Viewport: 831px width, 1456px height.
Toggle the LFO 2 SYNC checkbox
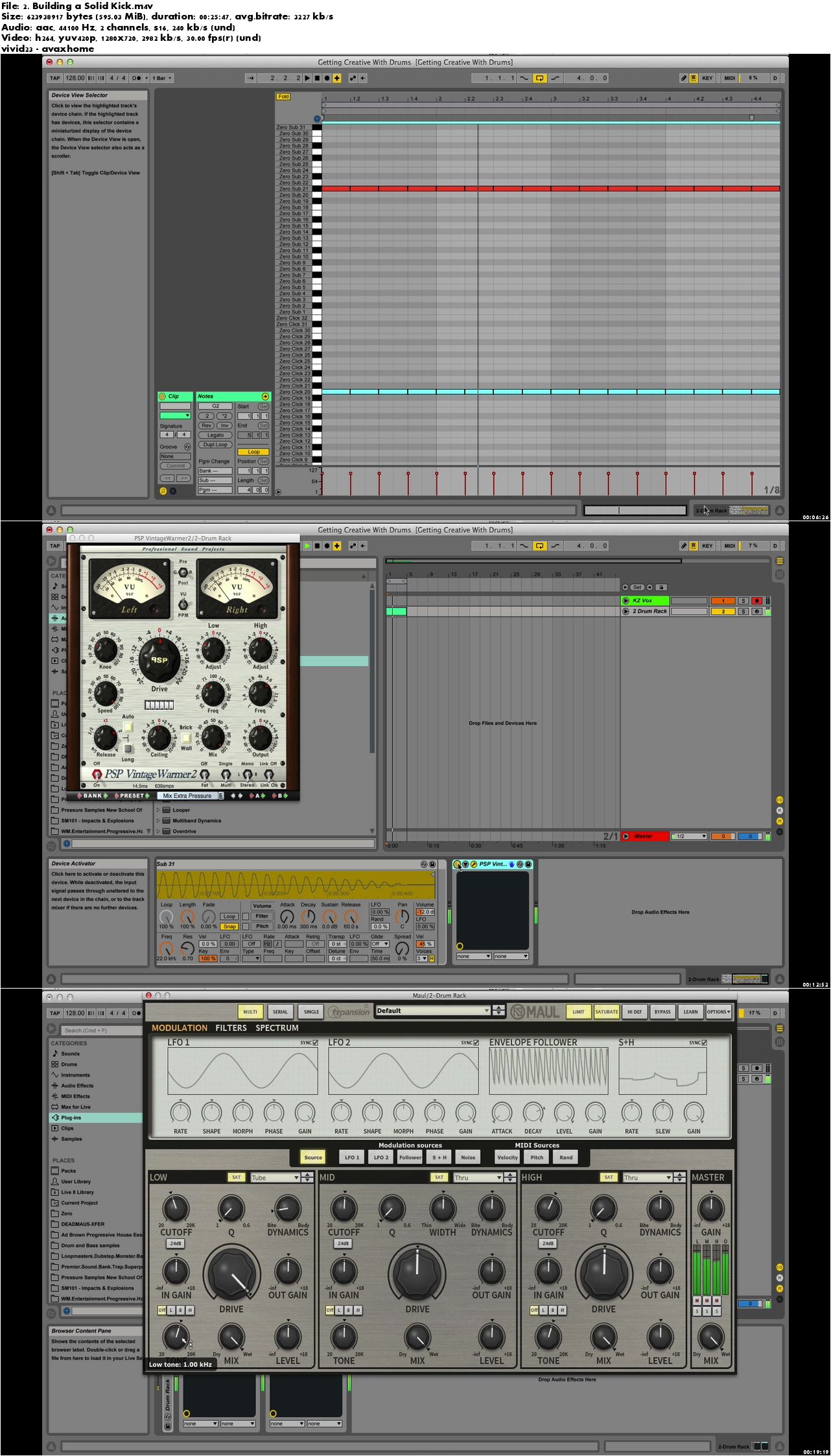coord(476,1042)
